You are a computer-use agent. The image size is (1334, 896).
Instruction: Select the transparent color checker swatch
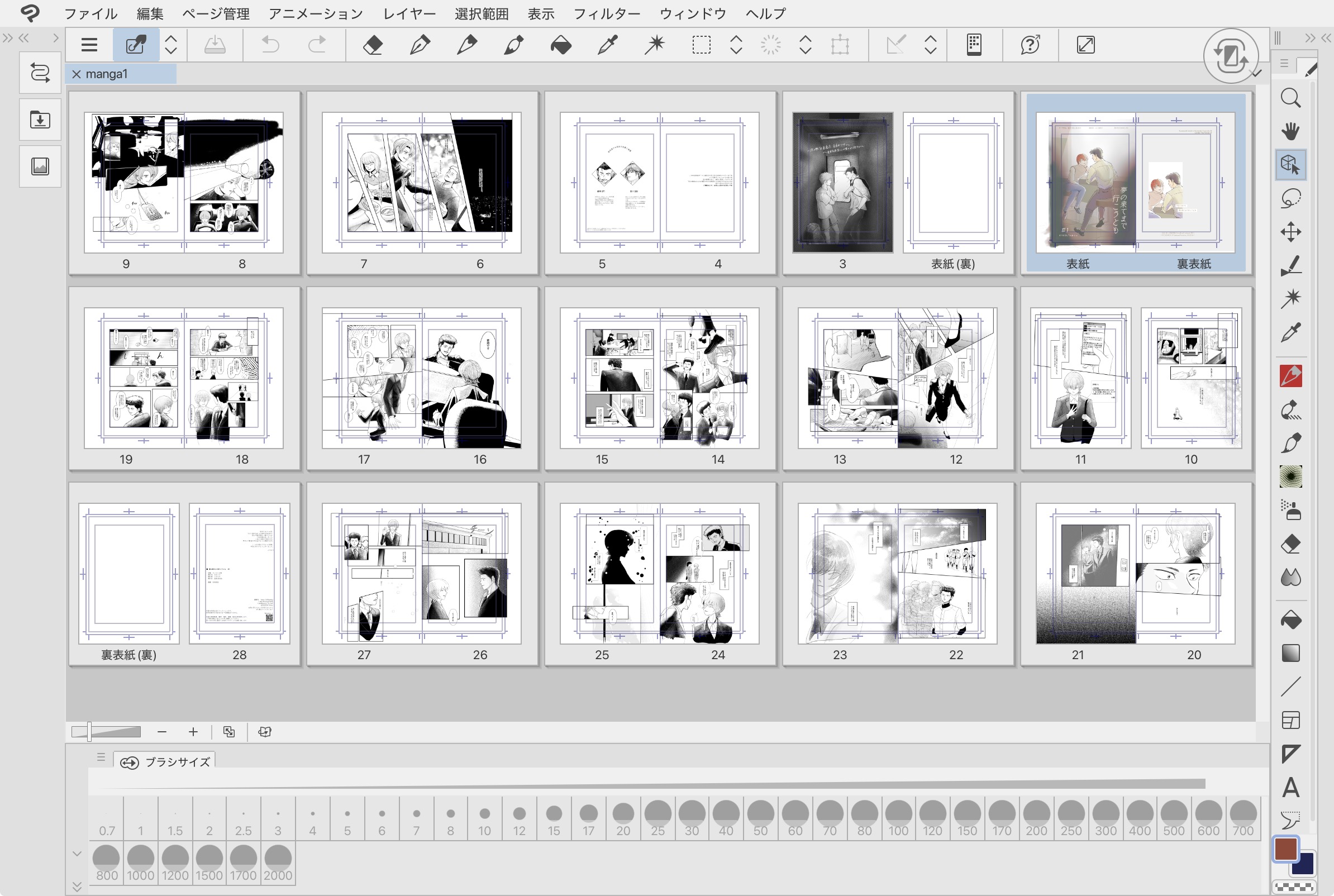[x=1294, y=887]
